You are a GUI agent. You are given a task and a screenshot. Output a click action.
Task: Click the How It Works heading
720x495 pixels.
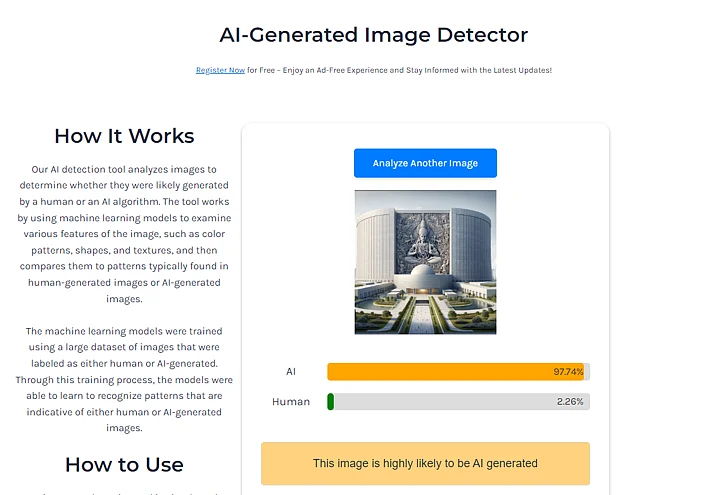click(x=124, y=136)
